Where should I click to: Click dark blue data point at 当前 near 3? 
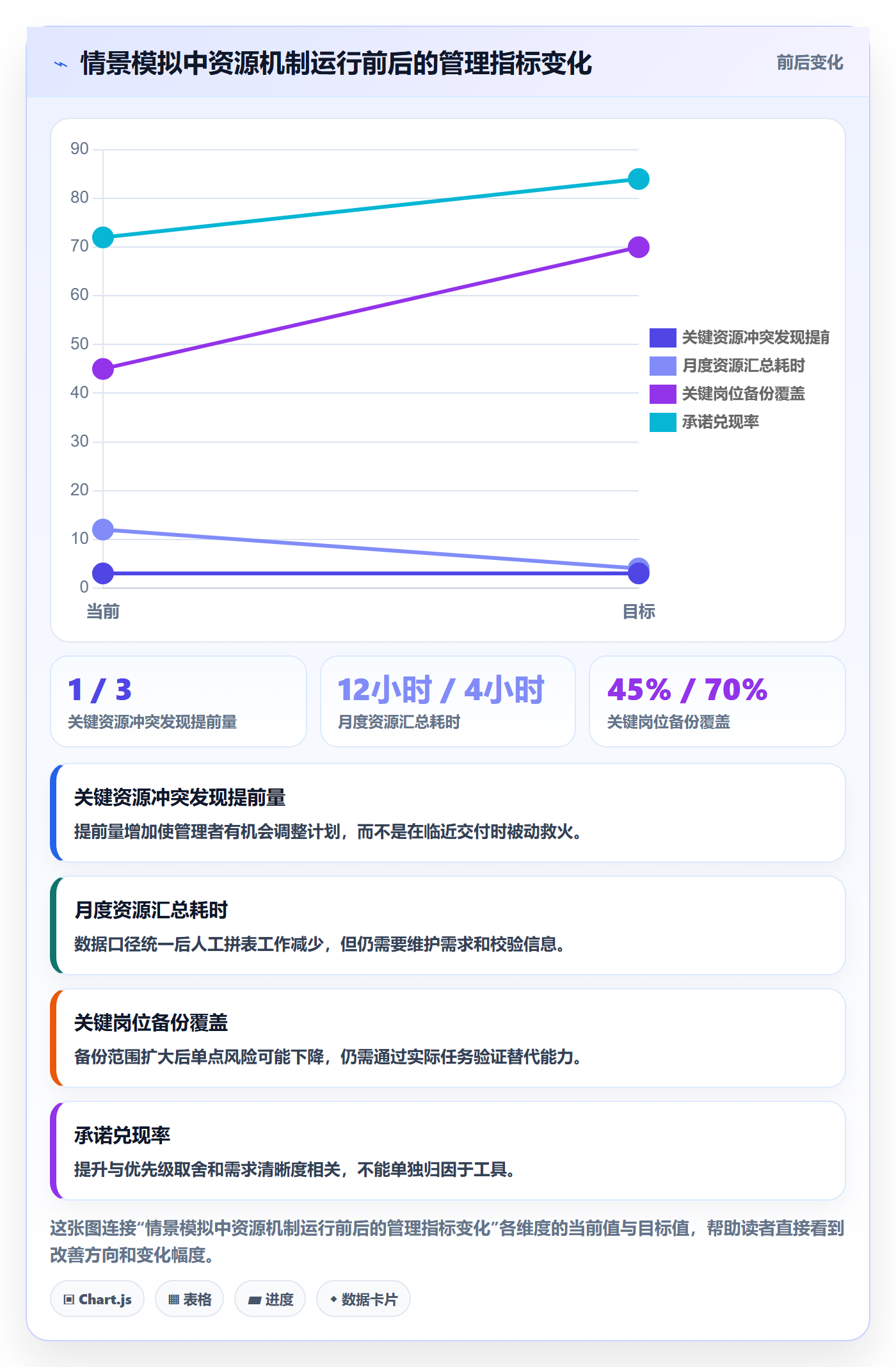103,573
